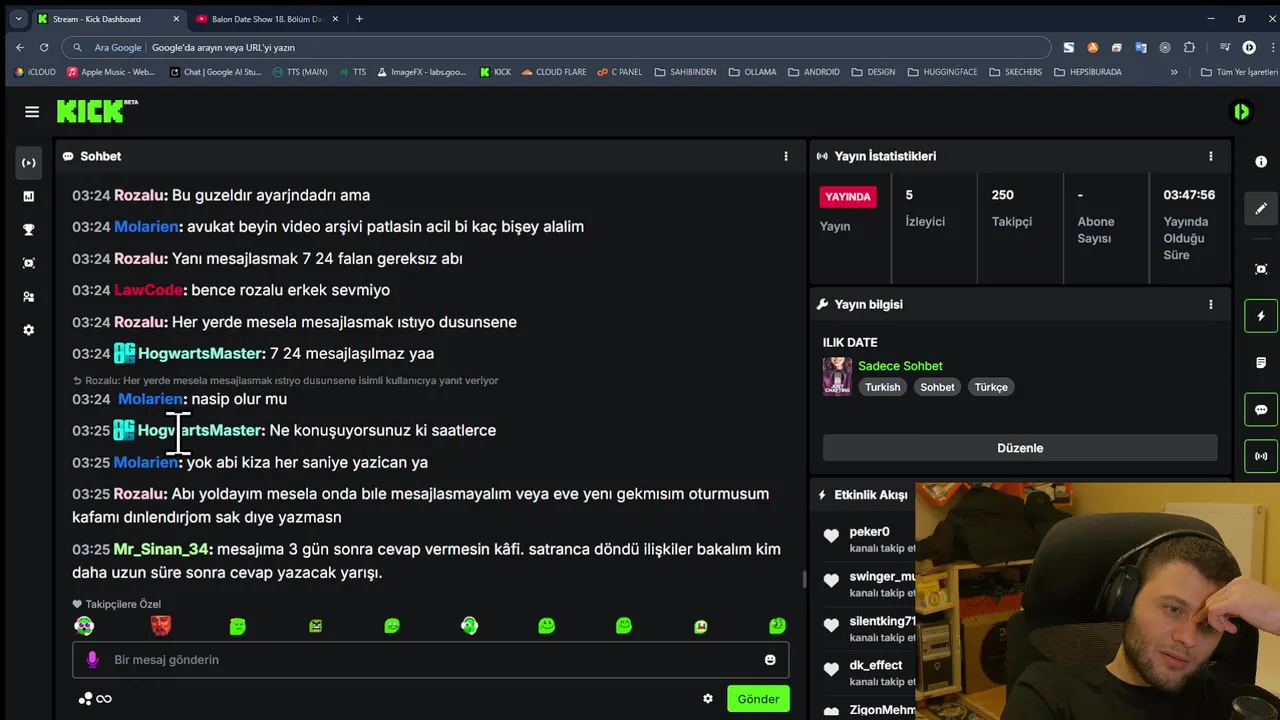This screenshot has height=720, width=1280.
Task: Click HogwartsMaster on the Ne konuşuyorsunuz message
Action: click(199, 430)
